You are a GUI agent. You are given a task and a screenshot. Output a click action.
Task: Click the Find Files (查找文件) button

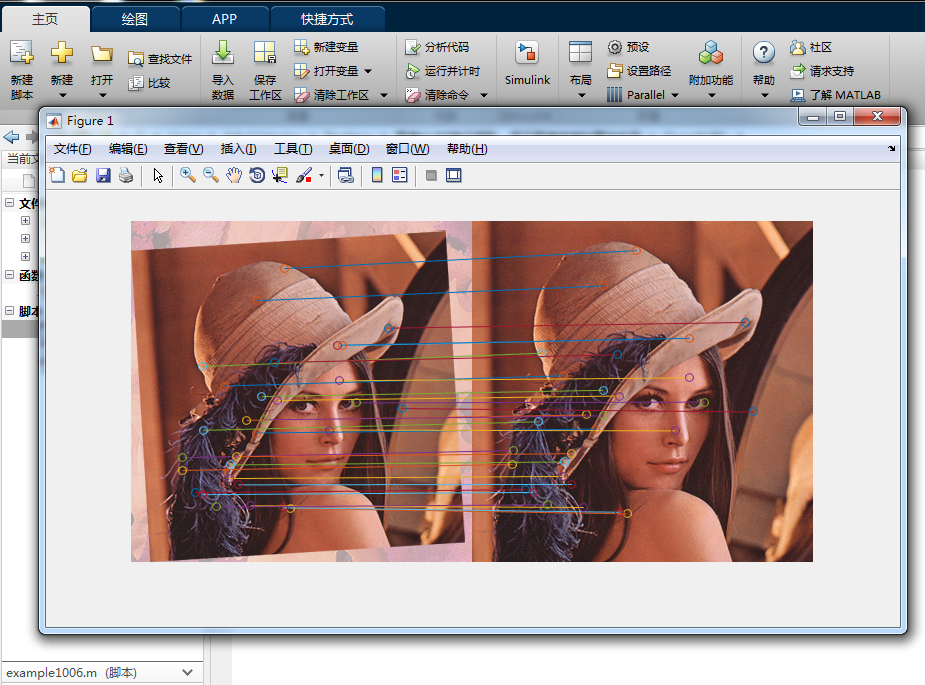tap(160, 58)
